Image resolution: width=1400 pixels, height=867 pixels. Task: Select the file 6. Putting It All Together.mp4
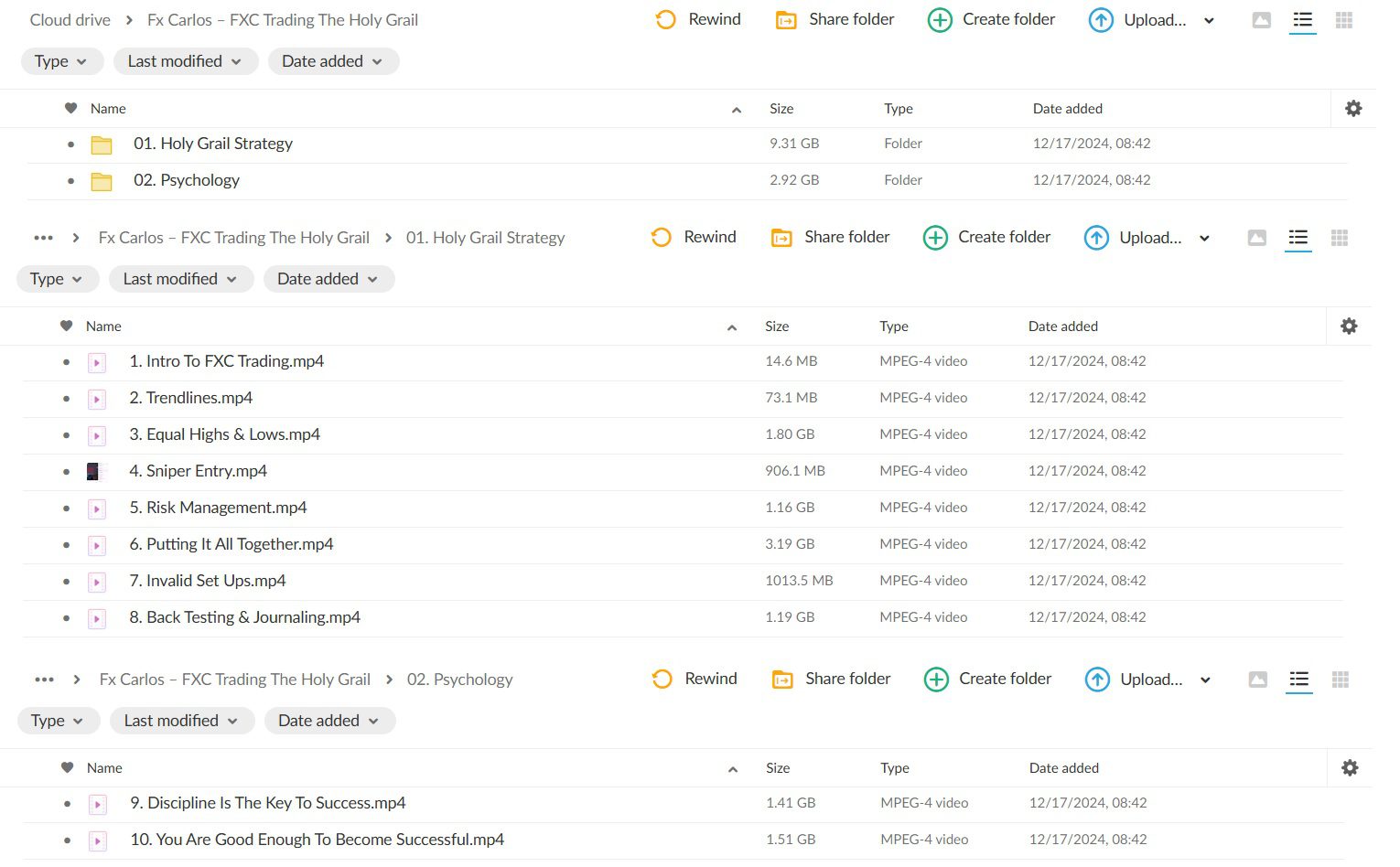coord(232,544)
